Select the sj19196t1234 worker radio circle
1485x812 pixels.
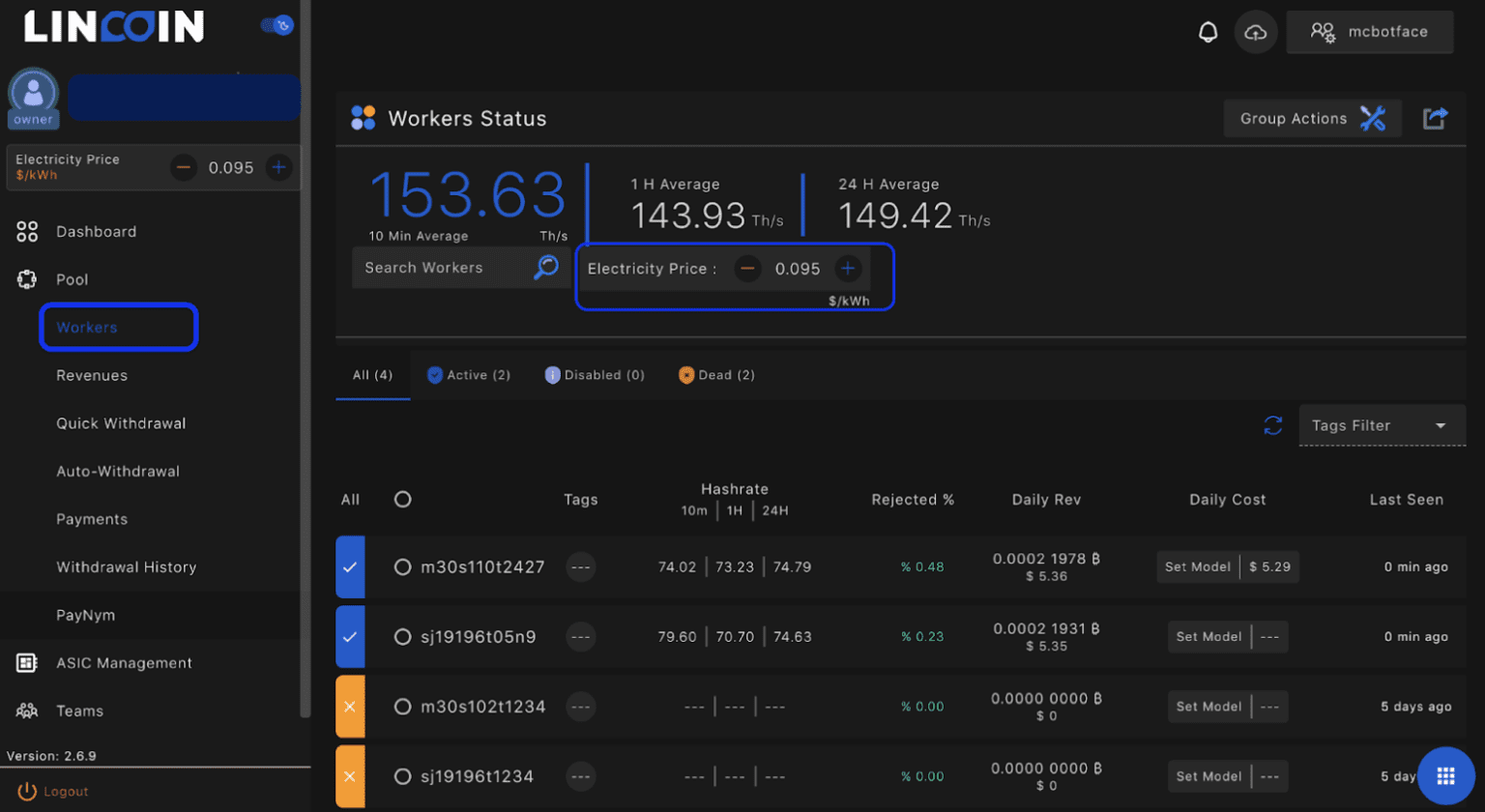point(403,776)
